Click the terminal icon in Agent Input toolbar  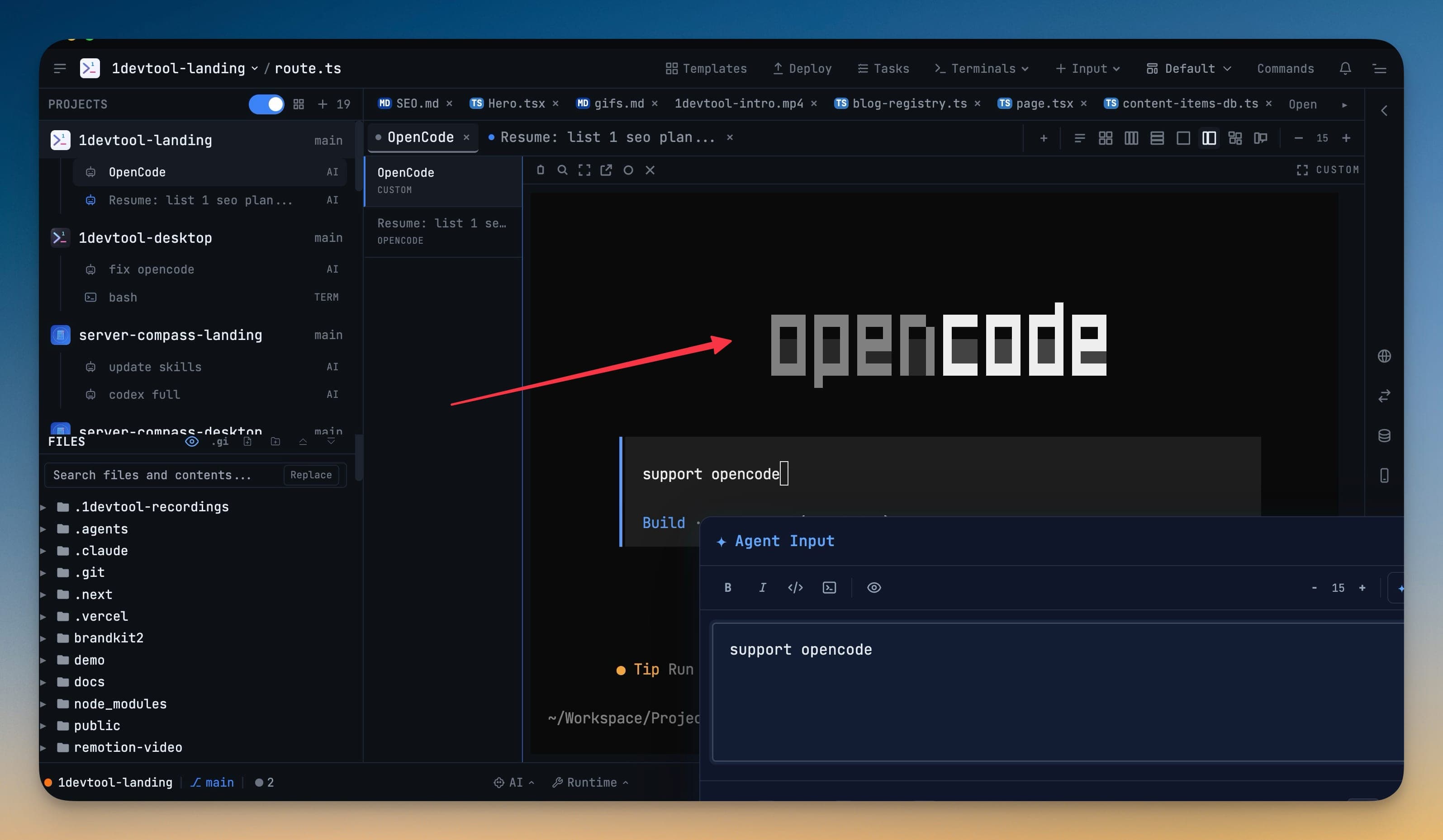click(829, 588)
